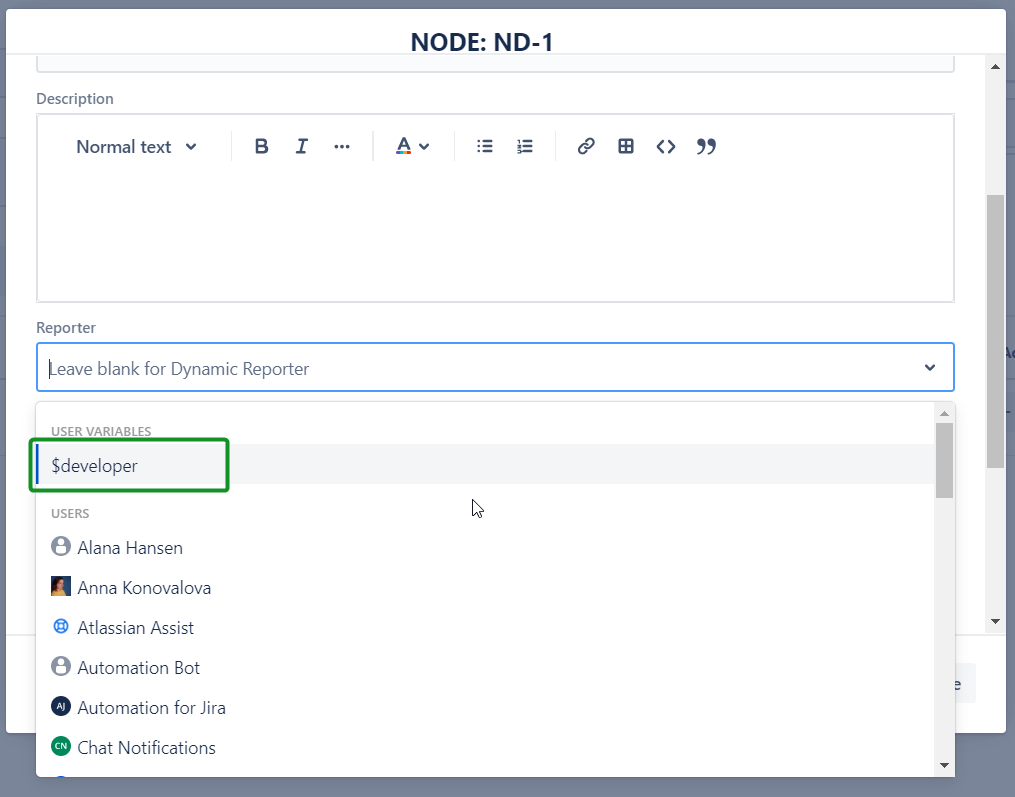Viewport: 1015px width, 797px height.
Task: Toggle italic formatting in description toolbar
Action: click(302, 147)
